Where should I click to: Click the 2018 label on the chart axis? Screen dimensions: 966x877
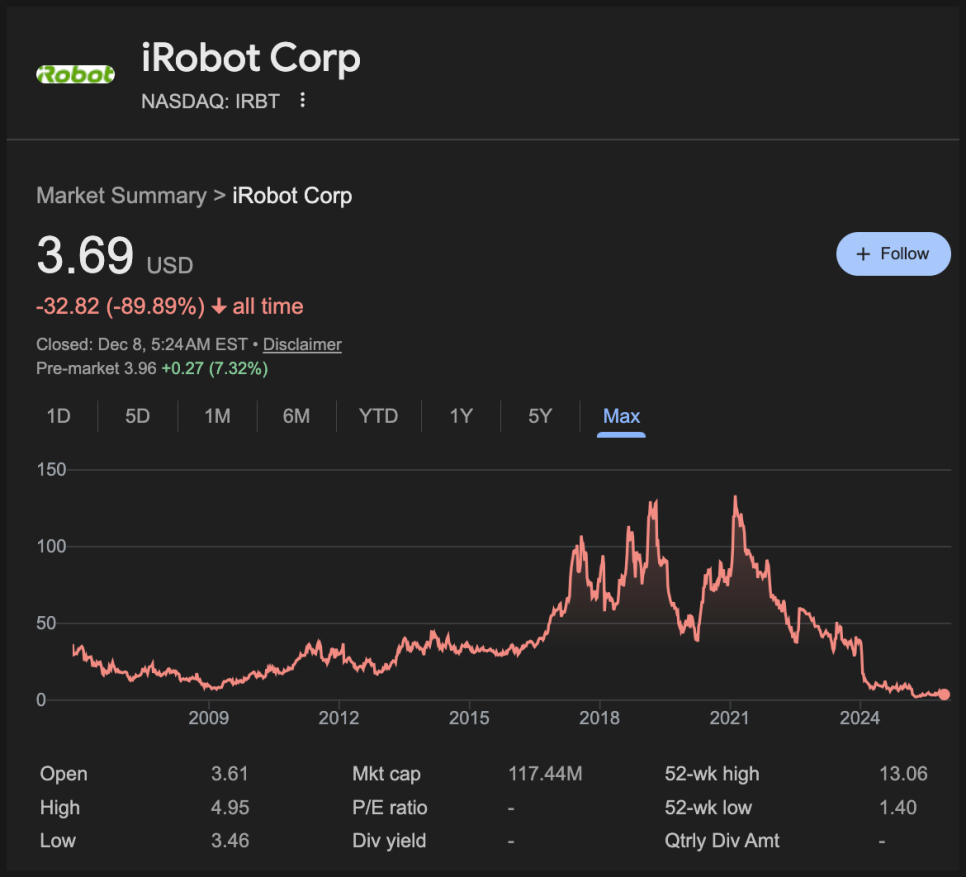tap(599, 717)
